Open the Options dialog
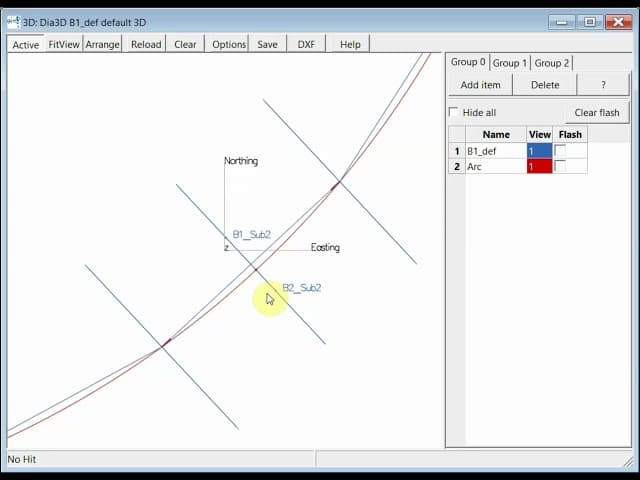The height and width of the screenshot is (480, 640). 229,44
